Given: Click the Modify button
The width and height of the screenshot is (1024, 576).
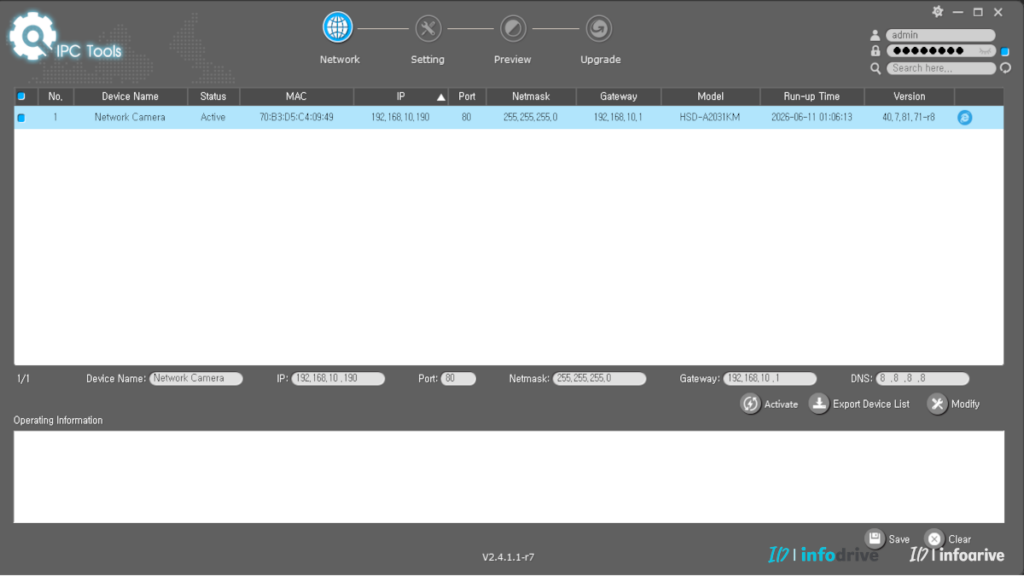Looking at the screenshot, I should [953, 404].
